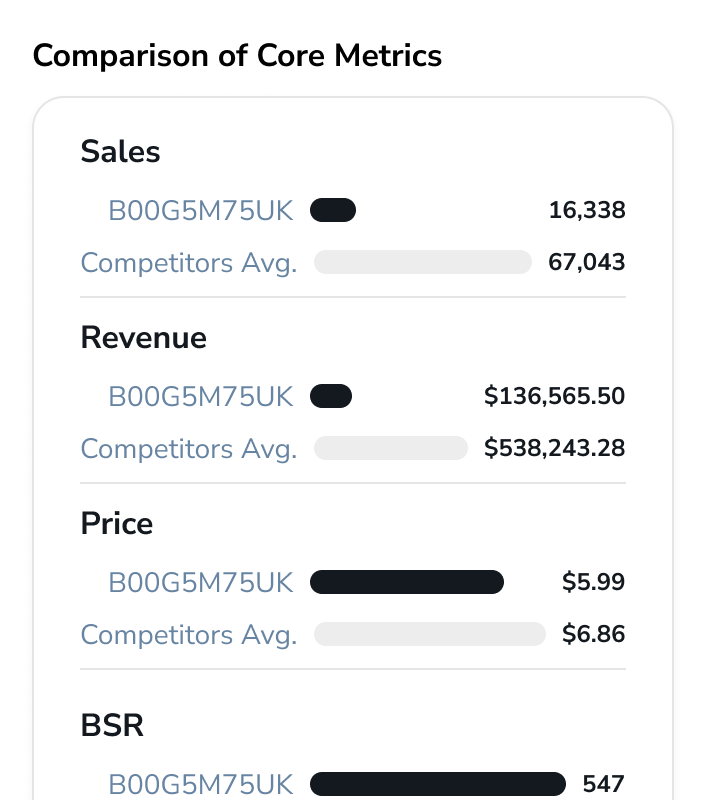This screenshot has height=800, width=706.
Task: Select the $136,565.50 revenue figure
Action: (x=554, y=396)
